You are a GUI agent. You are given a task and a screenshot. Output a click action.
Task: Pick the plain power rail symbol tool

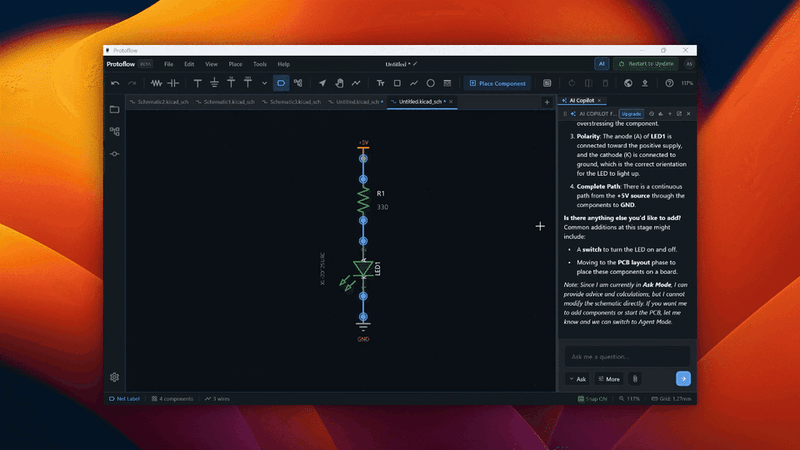click(x=197, y=83)
